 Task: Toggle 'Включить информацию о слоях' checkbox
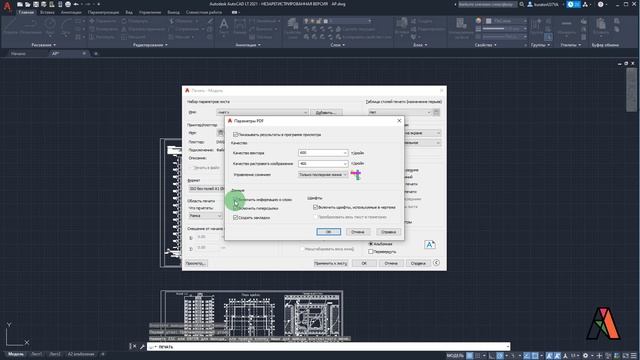[236, 200]
